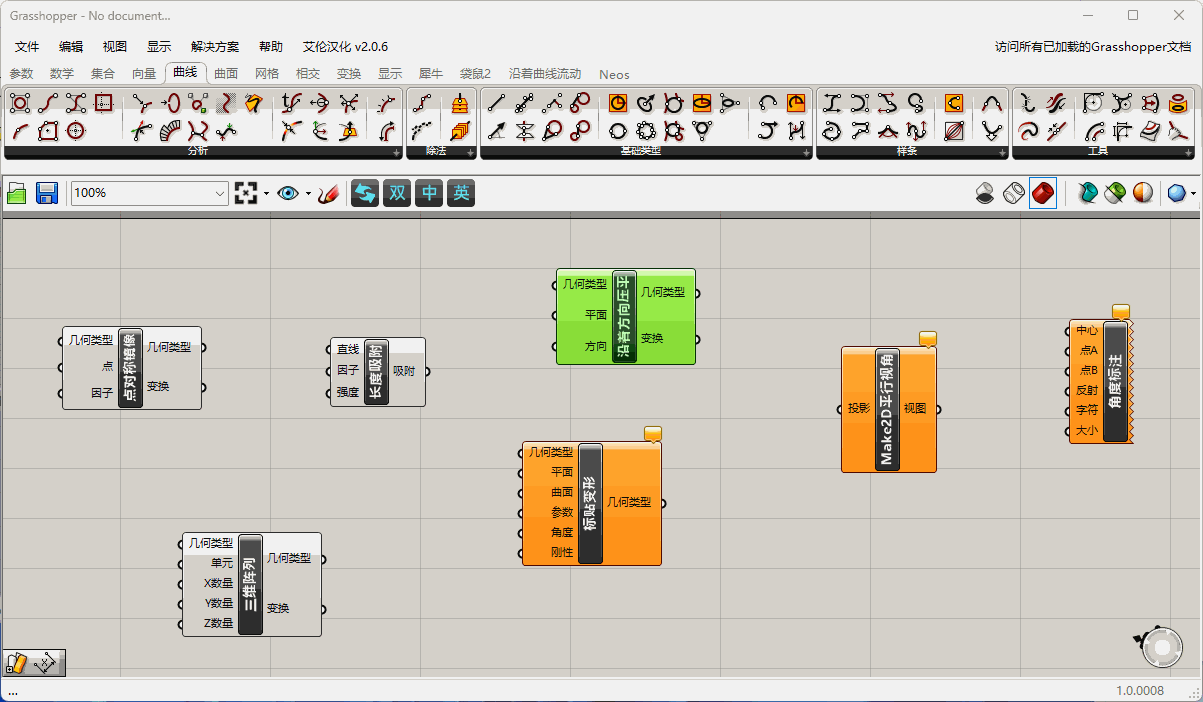The height and width of the screenshot is (702, 1203).
Task: Click the circle component icon with orange background
Action: 618,103
